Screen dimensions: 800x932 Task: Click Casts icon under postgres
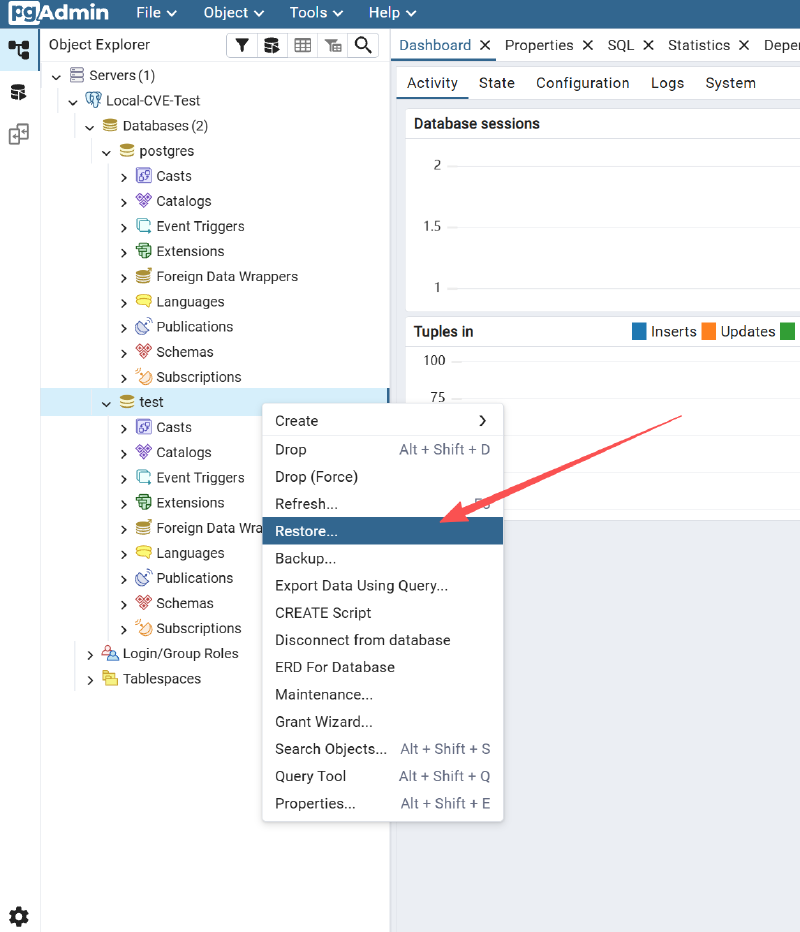point(144,175)
